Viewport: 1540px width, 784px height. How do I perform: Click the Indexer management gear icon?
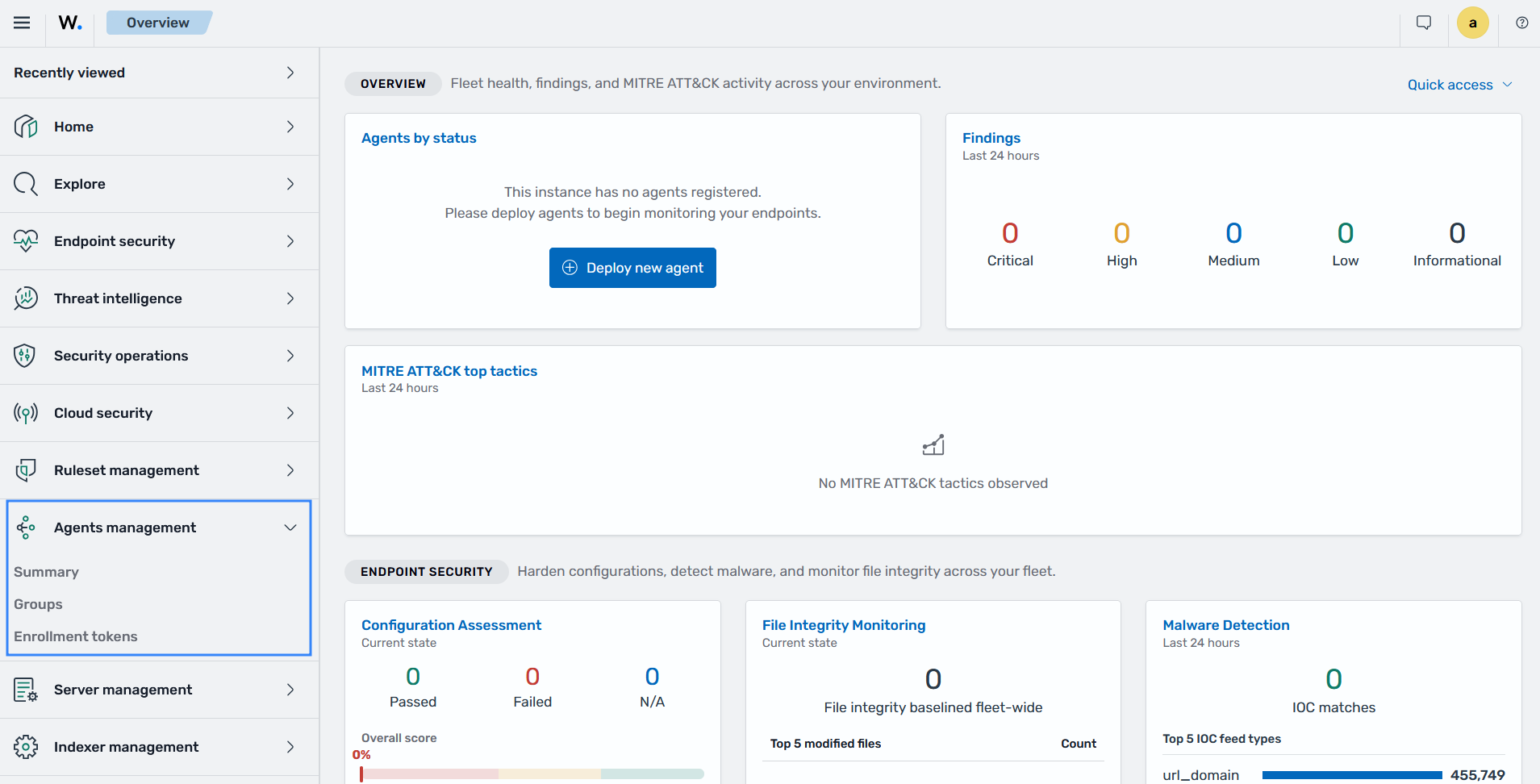click(26, 747)
